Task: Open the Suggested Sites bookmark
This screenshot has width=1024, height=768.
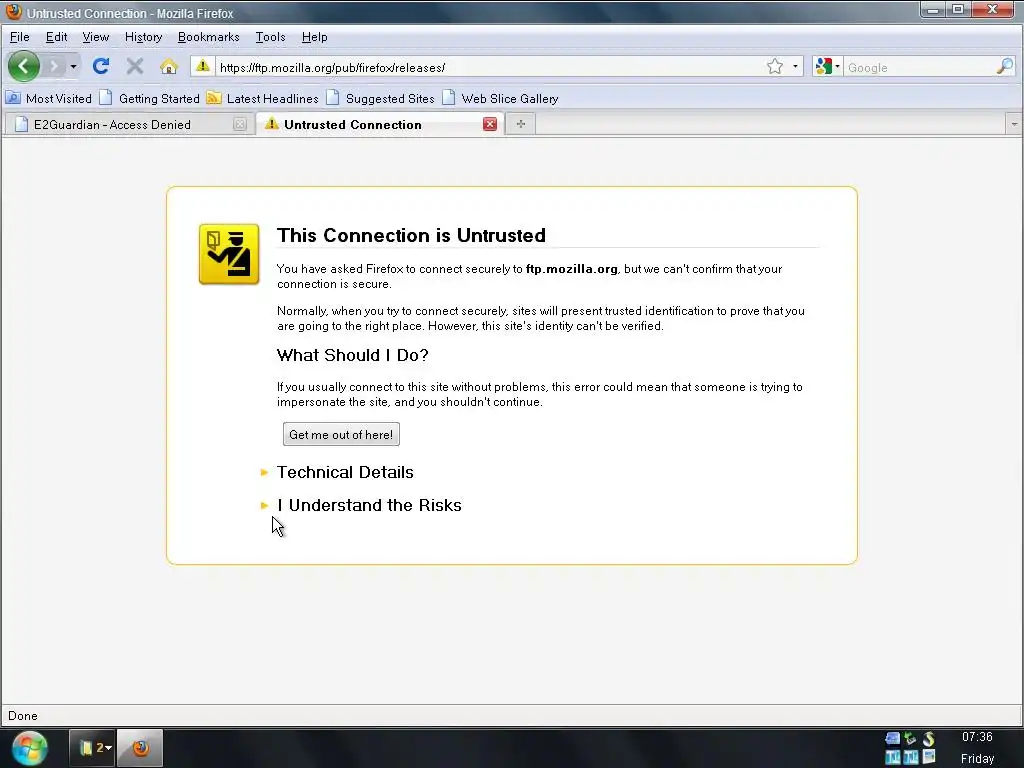Action: coord(381,99)
